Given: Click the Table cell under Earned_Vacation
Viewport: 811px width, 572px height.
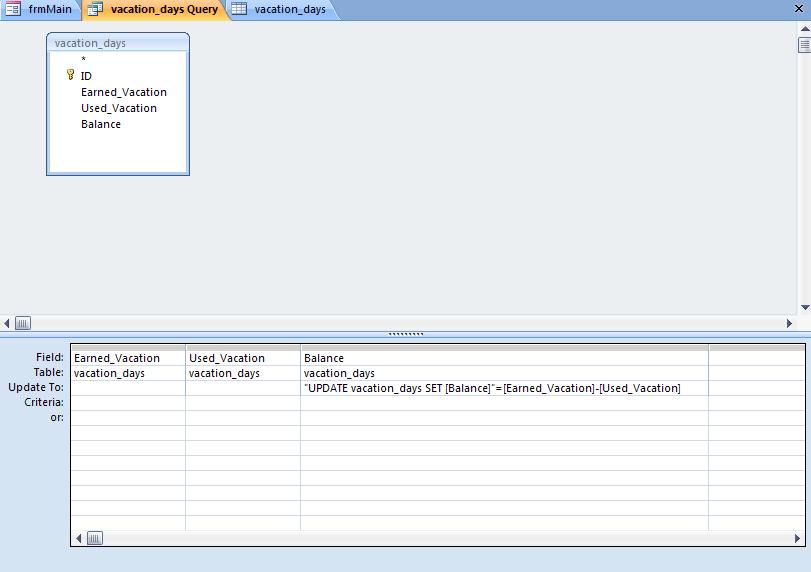Looking at the screenshot, I should (128, 373).
